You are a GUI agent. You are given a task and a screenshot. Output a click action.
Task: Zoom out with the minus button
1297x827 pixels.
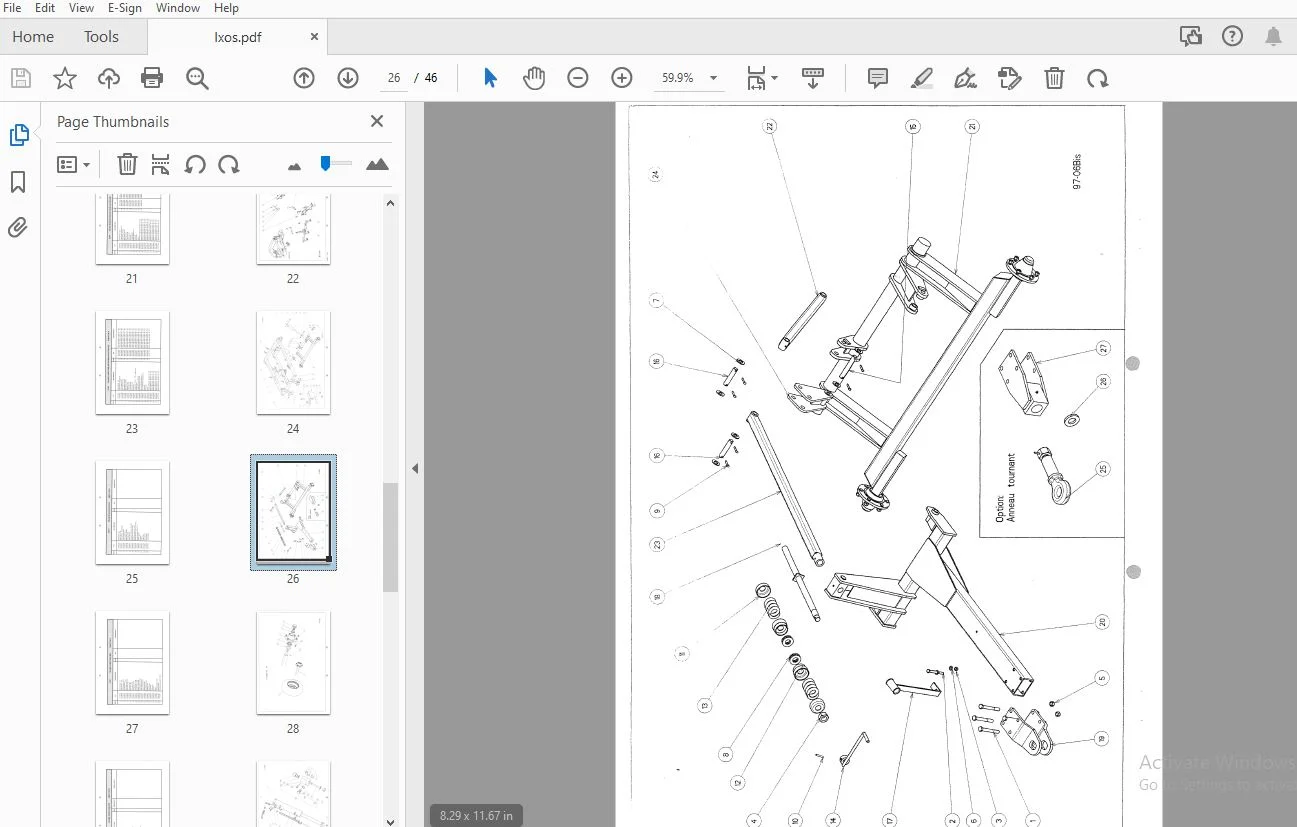(578, 78)
